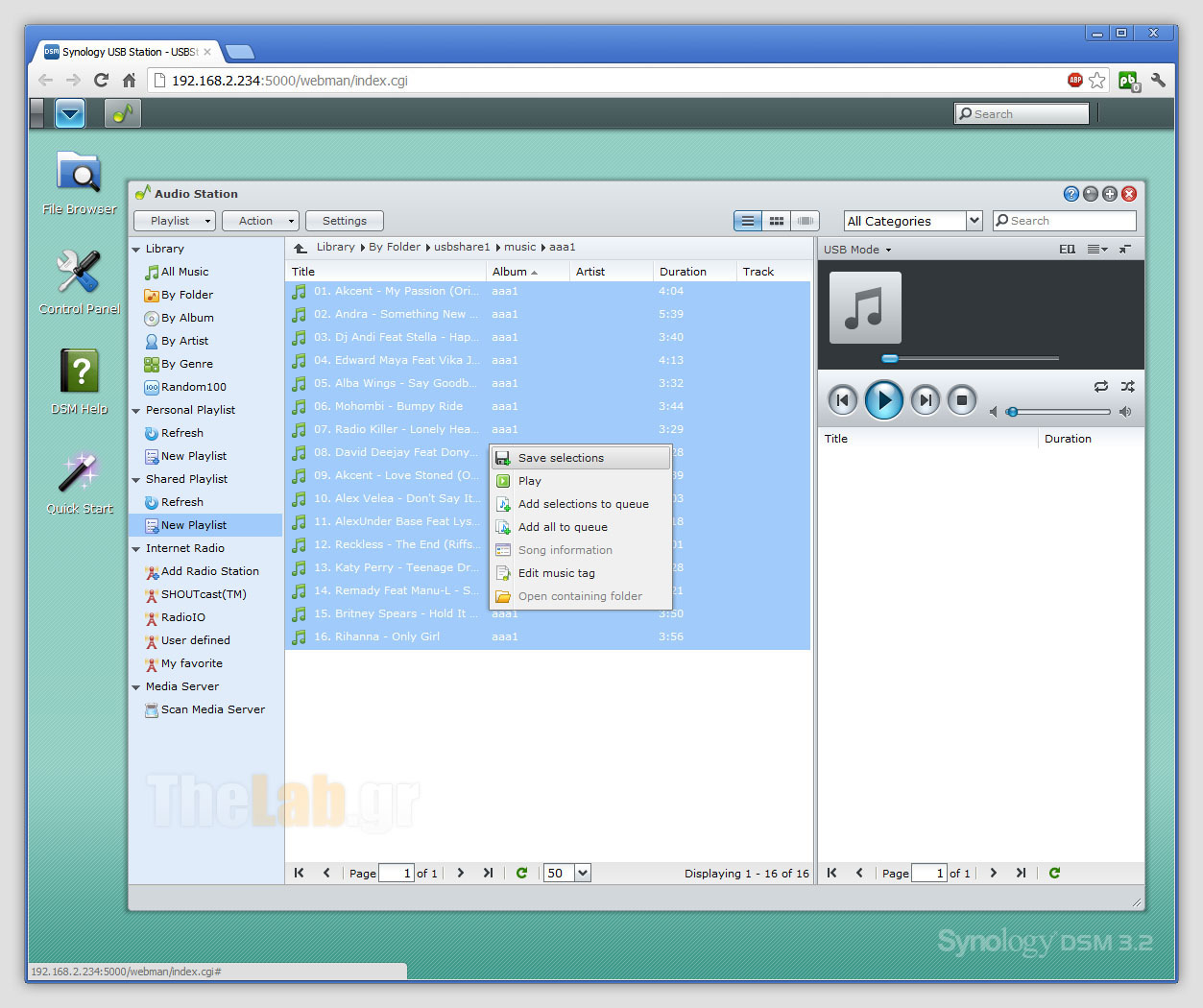Select Random100 playlist
1203x1008 pixels.
tap(193, 387)
